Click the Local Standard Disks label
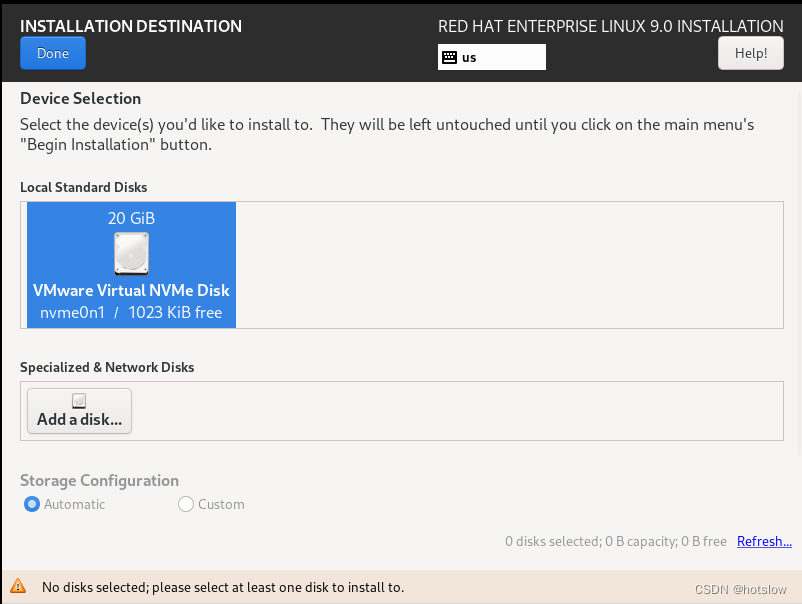This screenshot has height=604, width=802. click(x=84, y=187)
